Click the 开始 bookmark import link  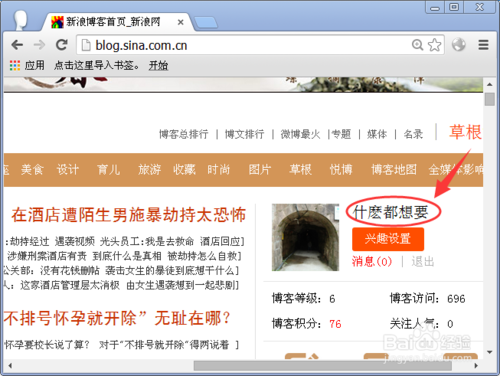tap(158, 65)
